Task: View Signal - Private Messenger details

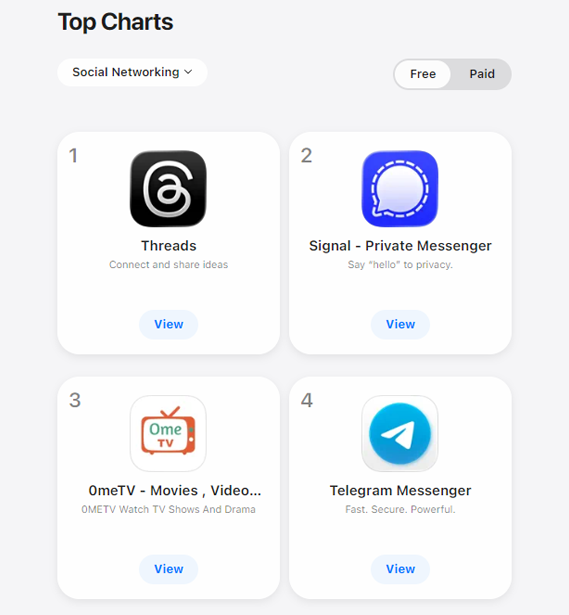Action: (400, 324)
